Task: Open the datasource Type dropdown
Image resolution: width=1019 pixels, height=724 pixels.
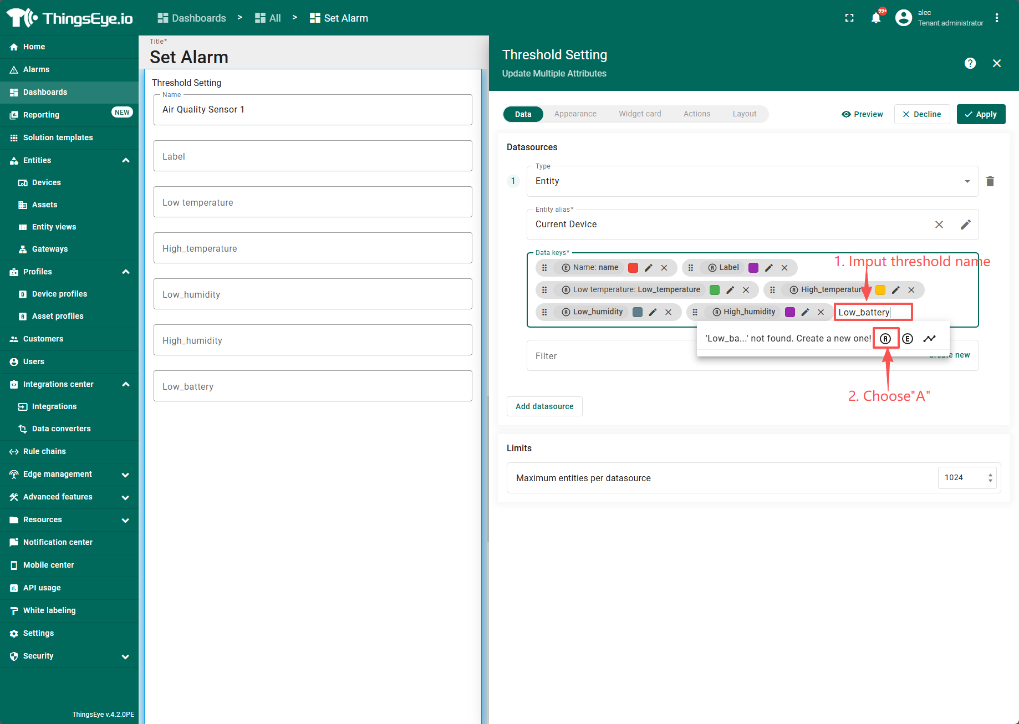Action: click(966, 181)
